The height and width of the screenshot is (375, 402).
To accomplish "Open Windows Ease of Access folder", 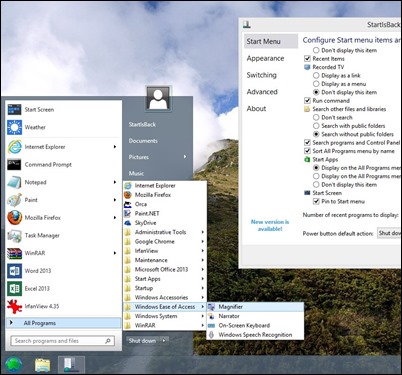I will pos(165,307).
